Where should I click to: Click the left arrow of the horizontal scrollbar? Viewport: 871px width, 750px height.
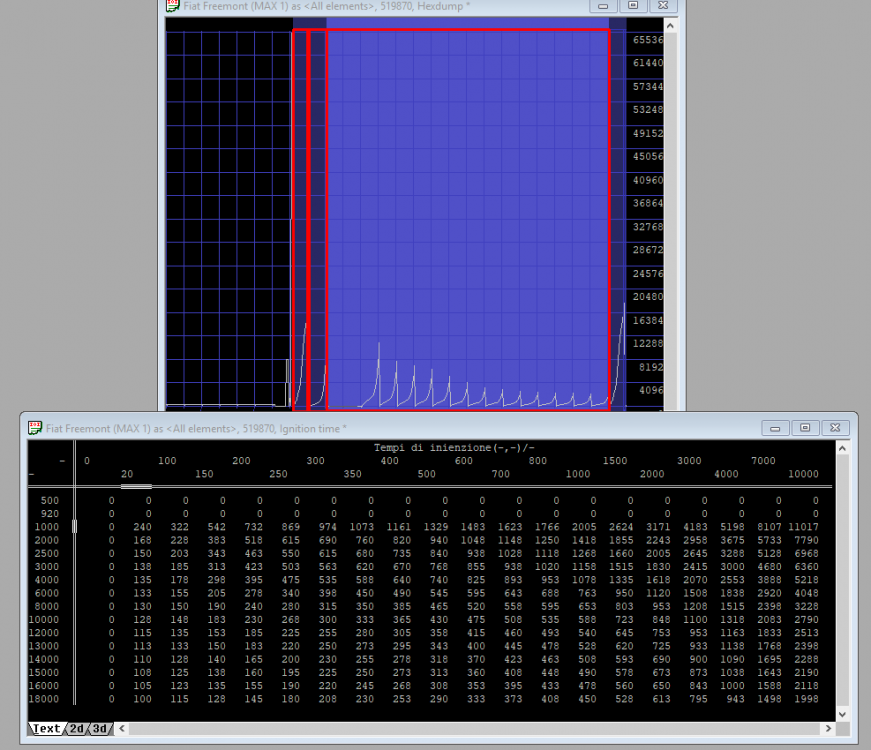tap(122, 729)
